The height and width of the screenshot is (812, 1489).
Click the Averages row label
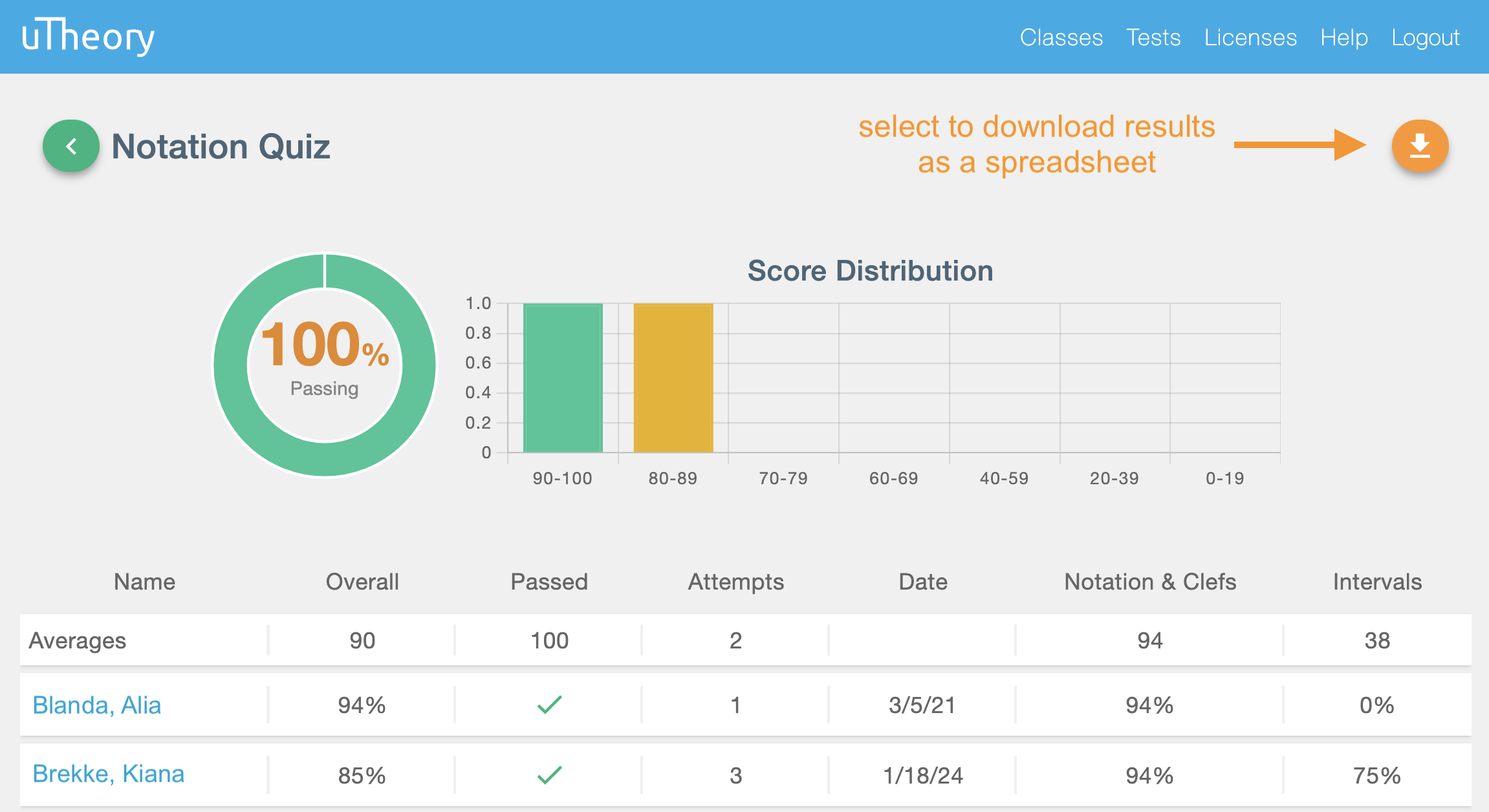coord(78,640)
